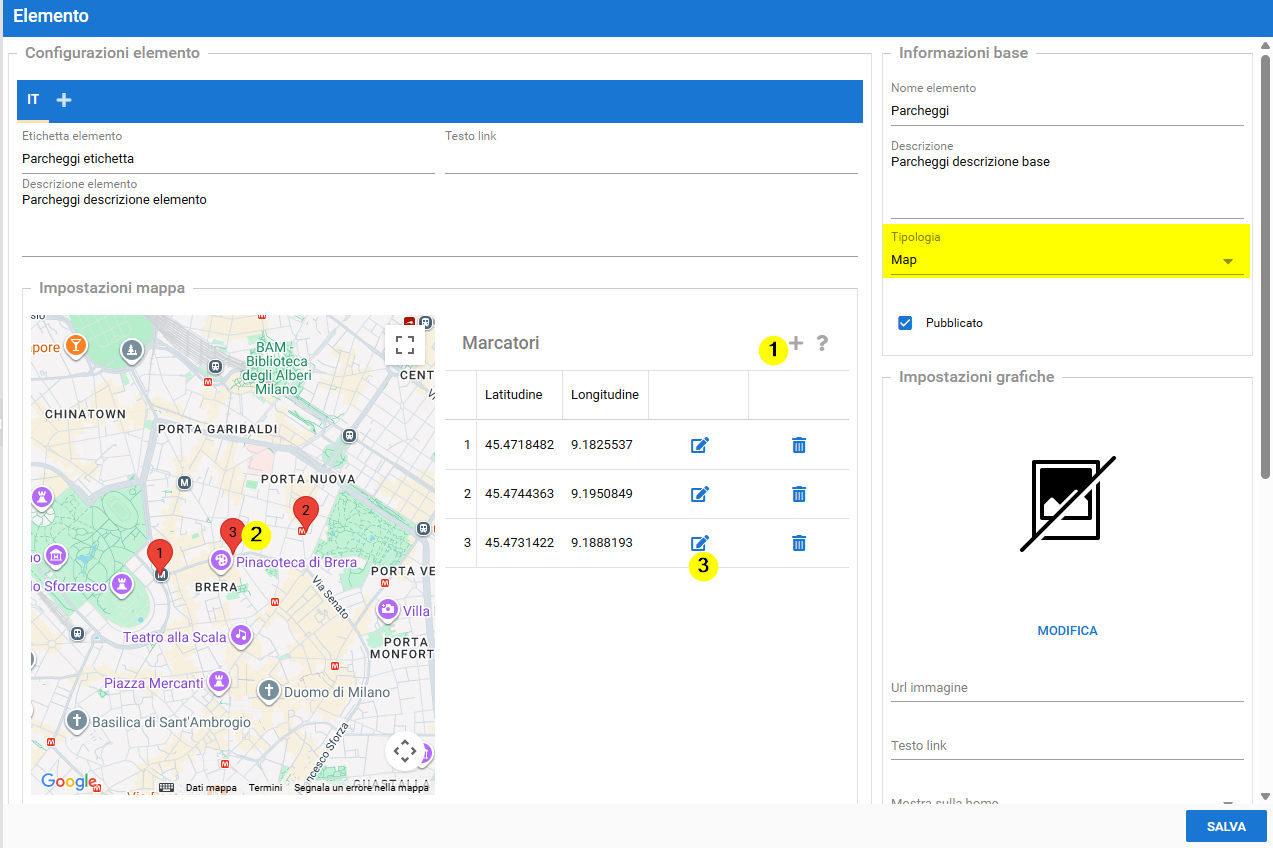Edit marker 2 coordinates
1273x848 pixels.
click(700, 494)
